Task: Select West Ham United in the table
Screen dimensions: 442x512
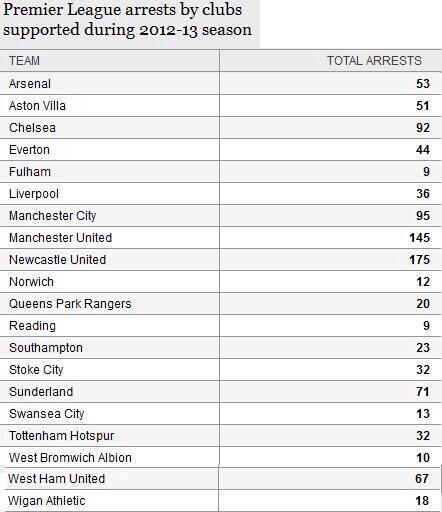Action: (x=57, y=479)
